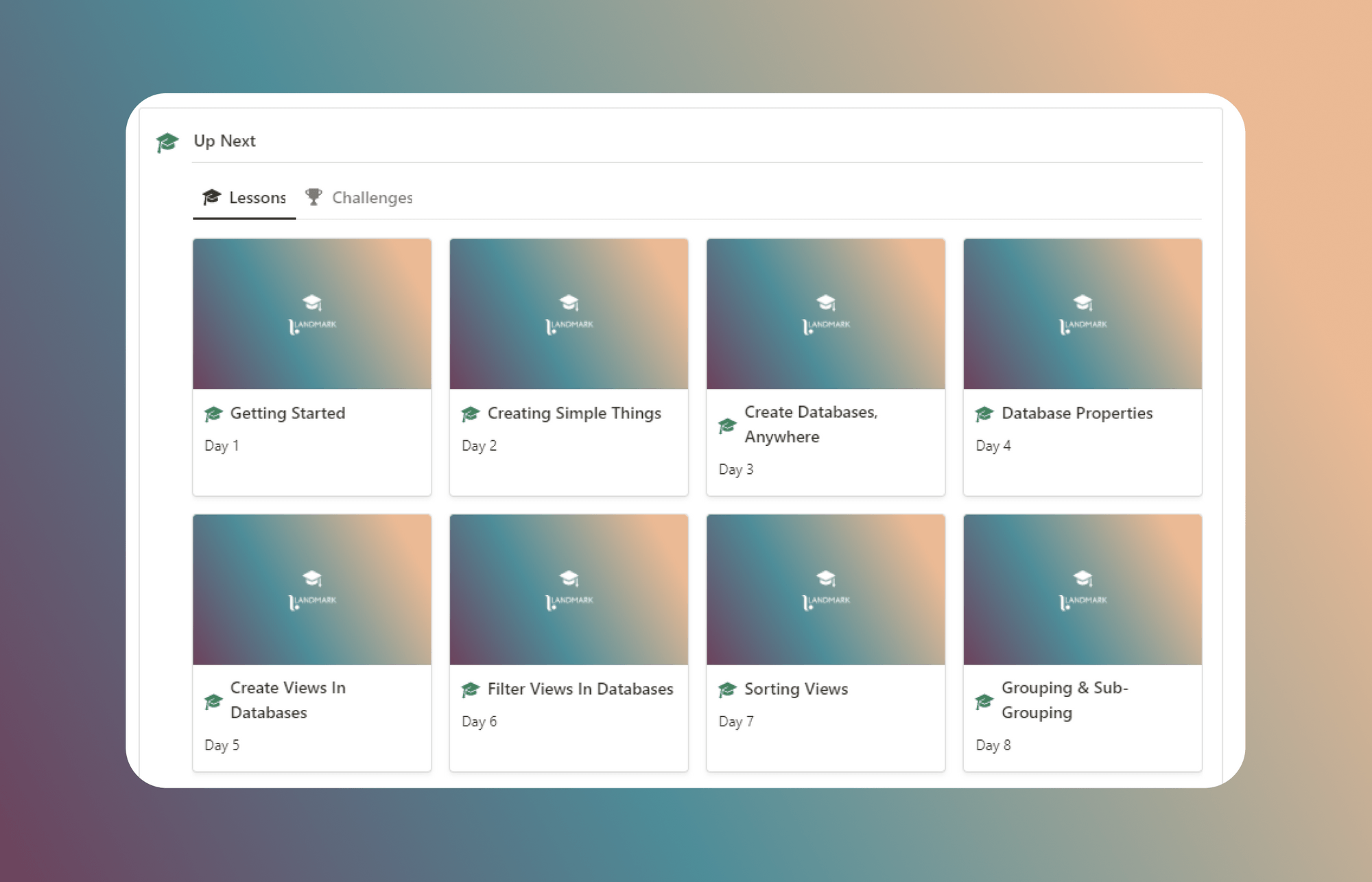Click the Up Next heading text
1372x882 pixels.
click(x=224, y=141)
